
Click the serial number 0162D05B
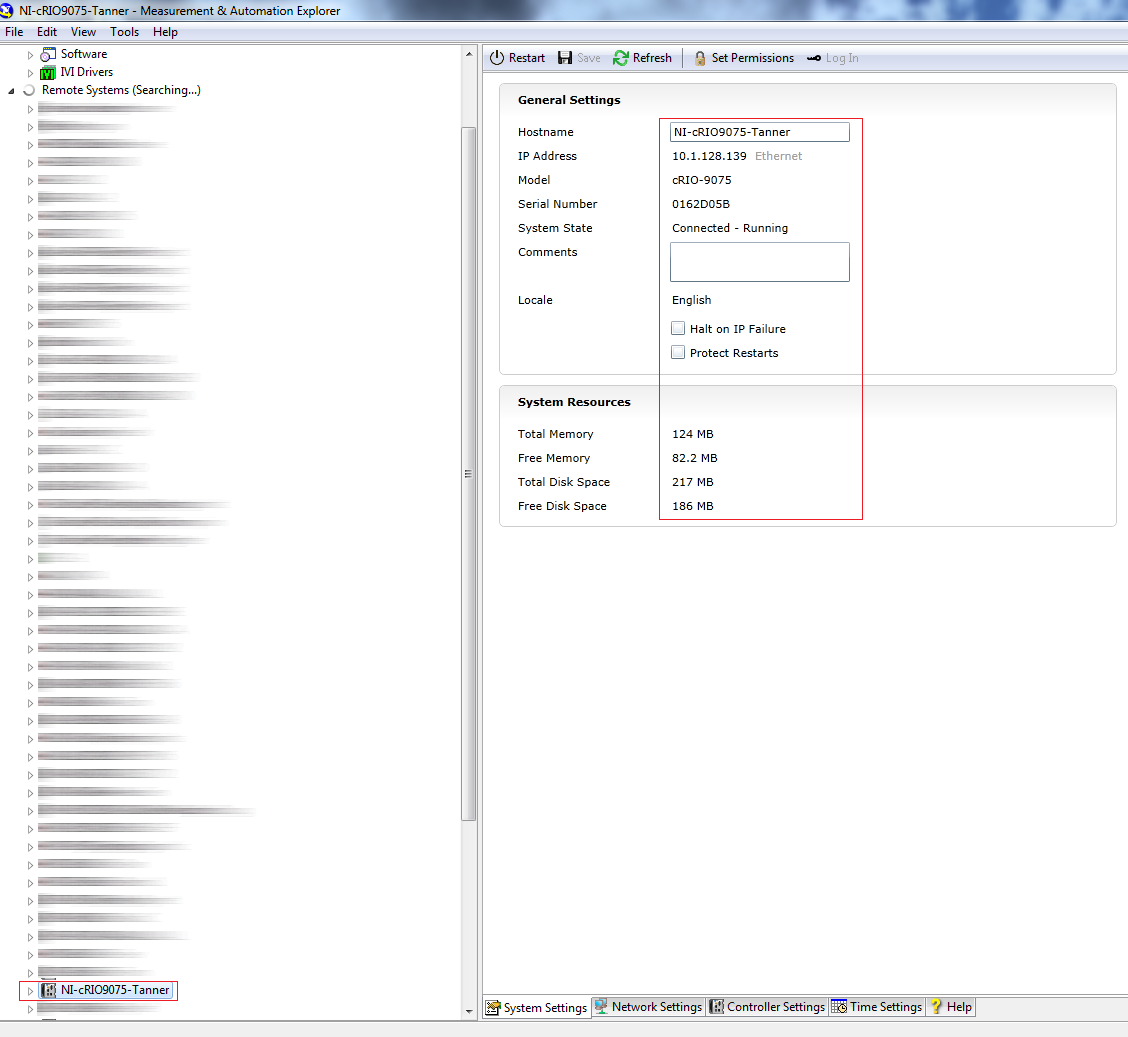[701, 204]
